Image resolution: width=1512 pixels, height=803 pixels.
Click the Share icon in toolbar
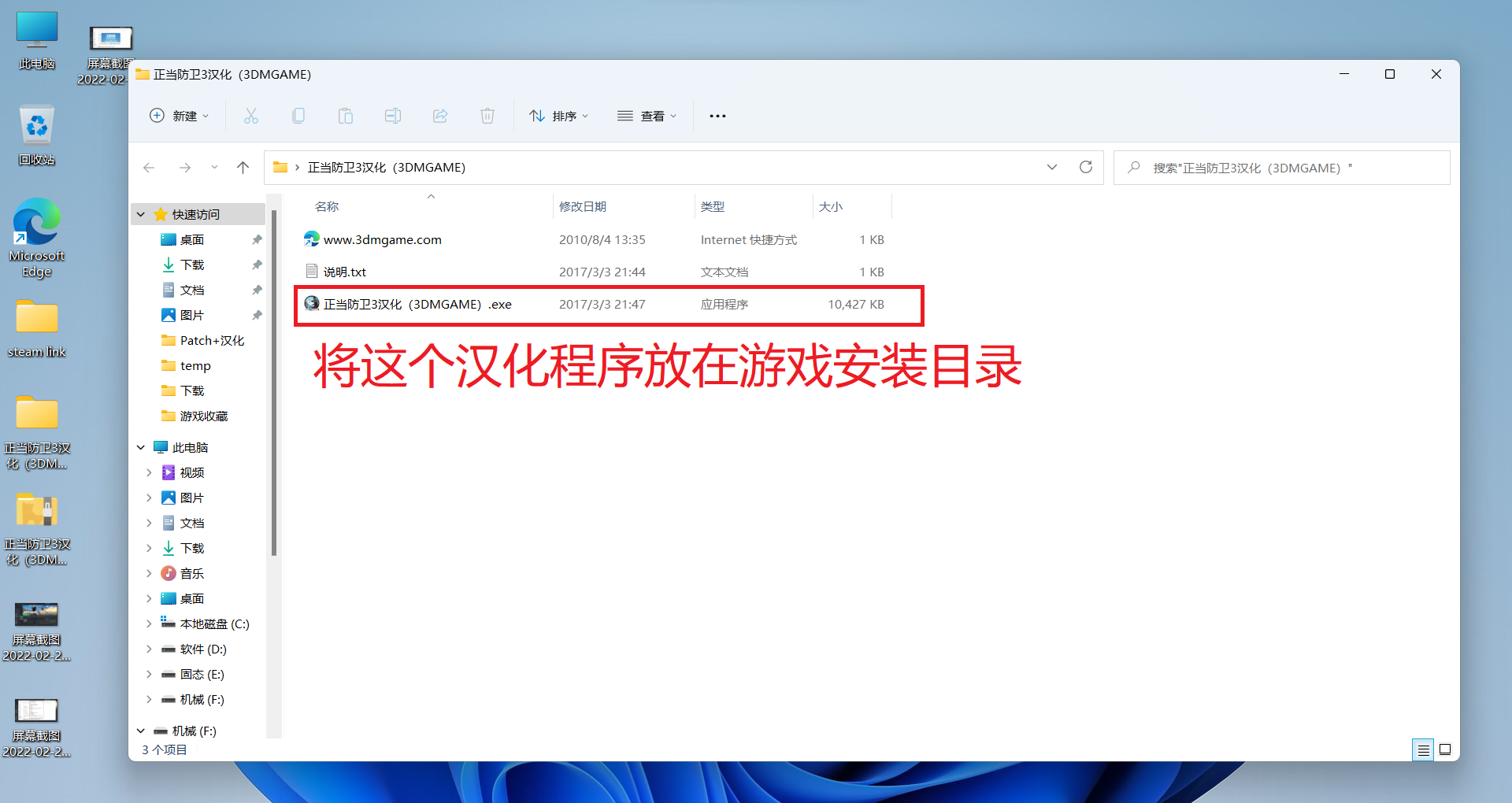click(x=440, y=116)
